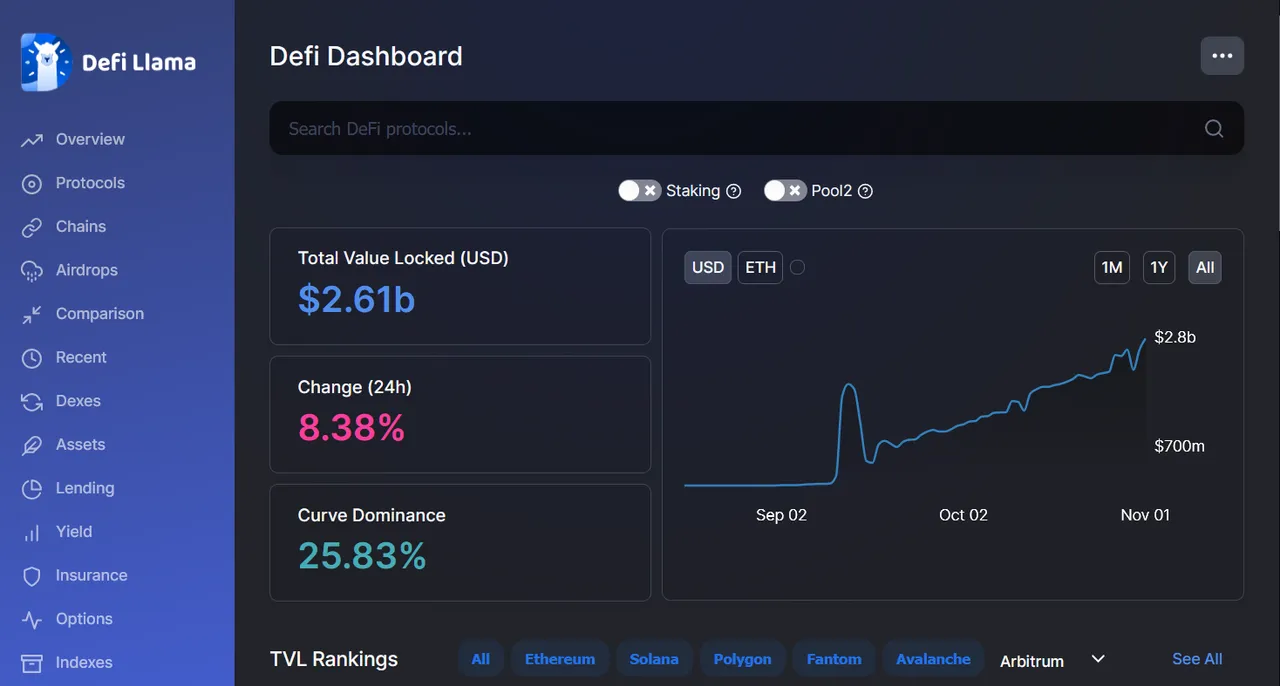Click the Defi Llama logo icon
The image size is (1280, 686).
pos(46,62)
